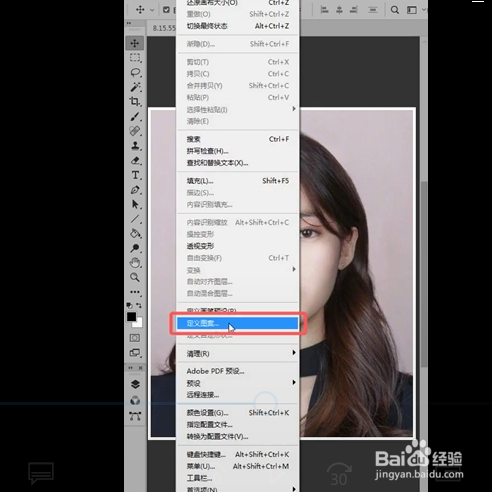Select the Horizontal Type tool
Screen dimensions: 492x492
coord(135,175)
